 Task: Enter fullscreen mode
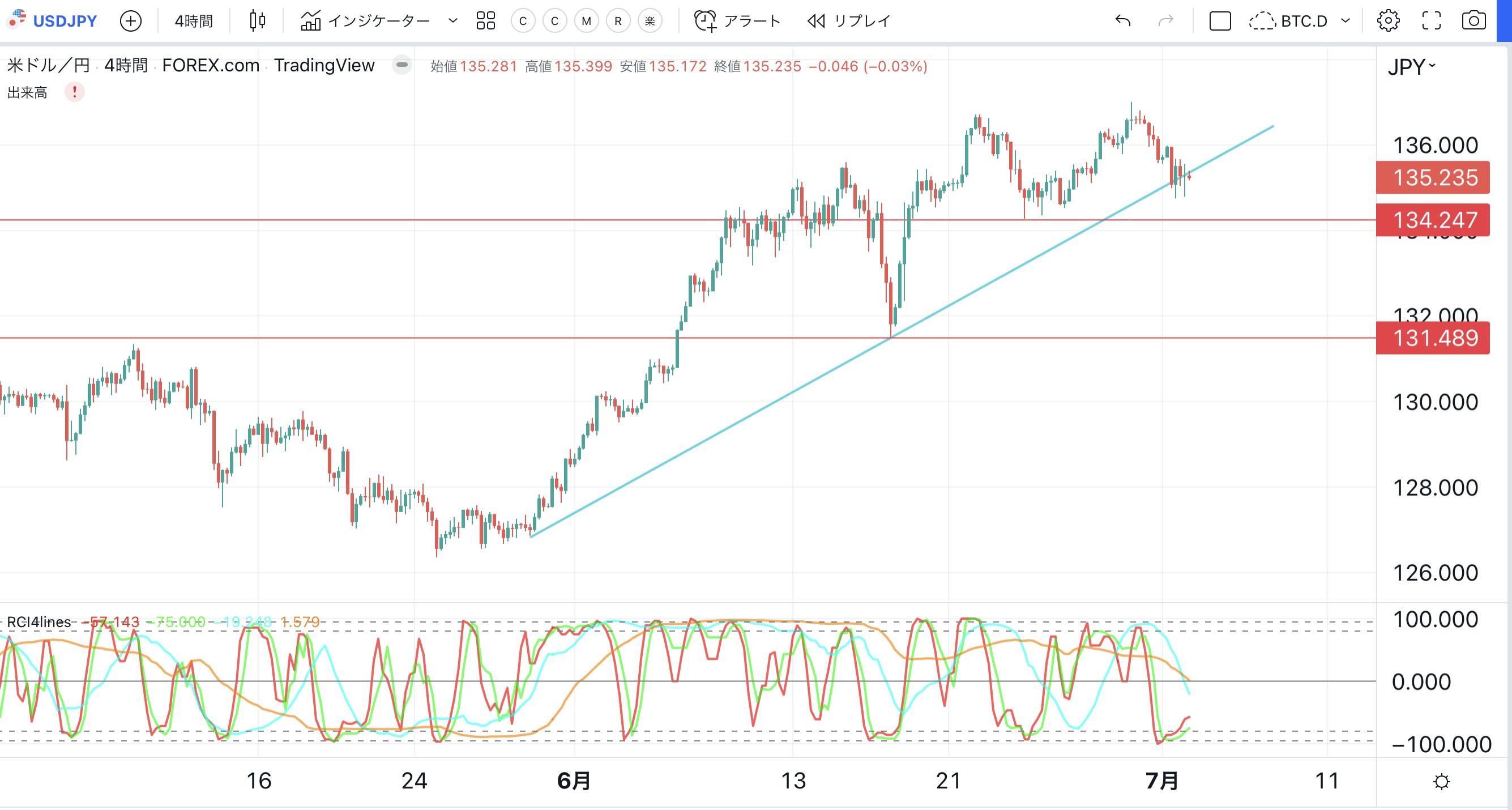click(x=1432, y=21)
